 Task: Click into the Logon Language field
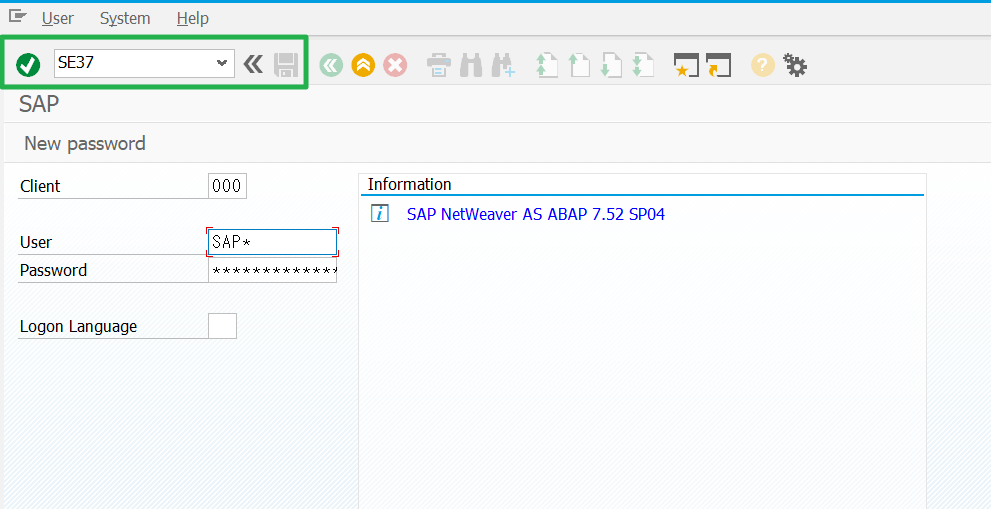point(222,326)
